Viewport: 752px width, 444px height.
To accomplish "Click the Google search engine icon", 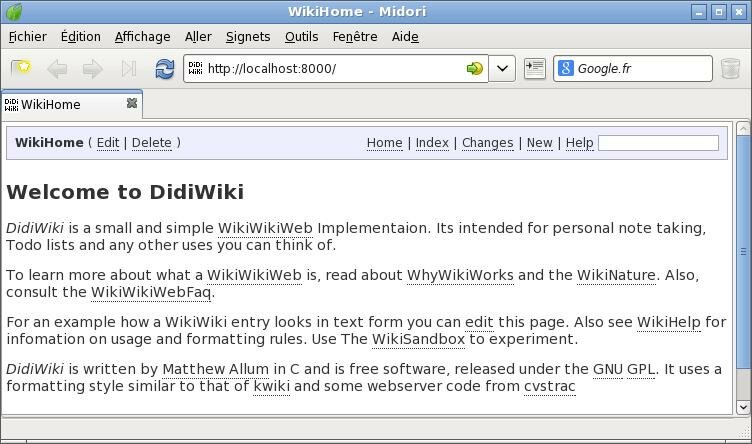I will (x=566, y=68).
